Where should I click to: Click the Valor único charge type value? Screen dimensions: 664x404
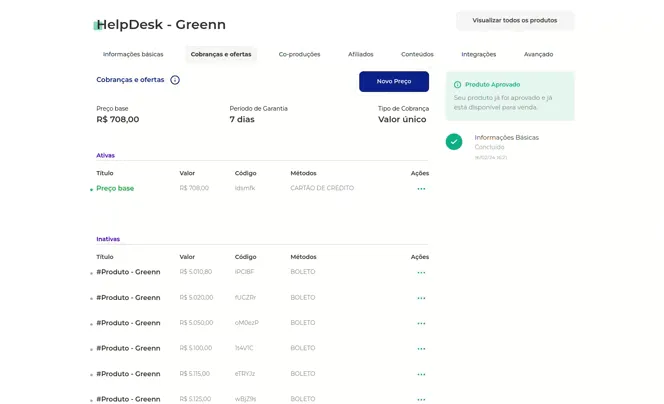pyautogui.click(x=402, y=119)
